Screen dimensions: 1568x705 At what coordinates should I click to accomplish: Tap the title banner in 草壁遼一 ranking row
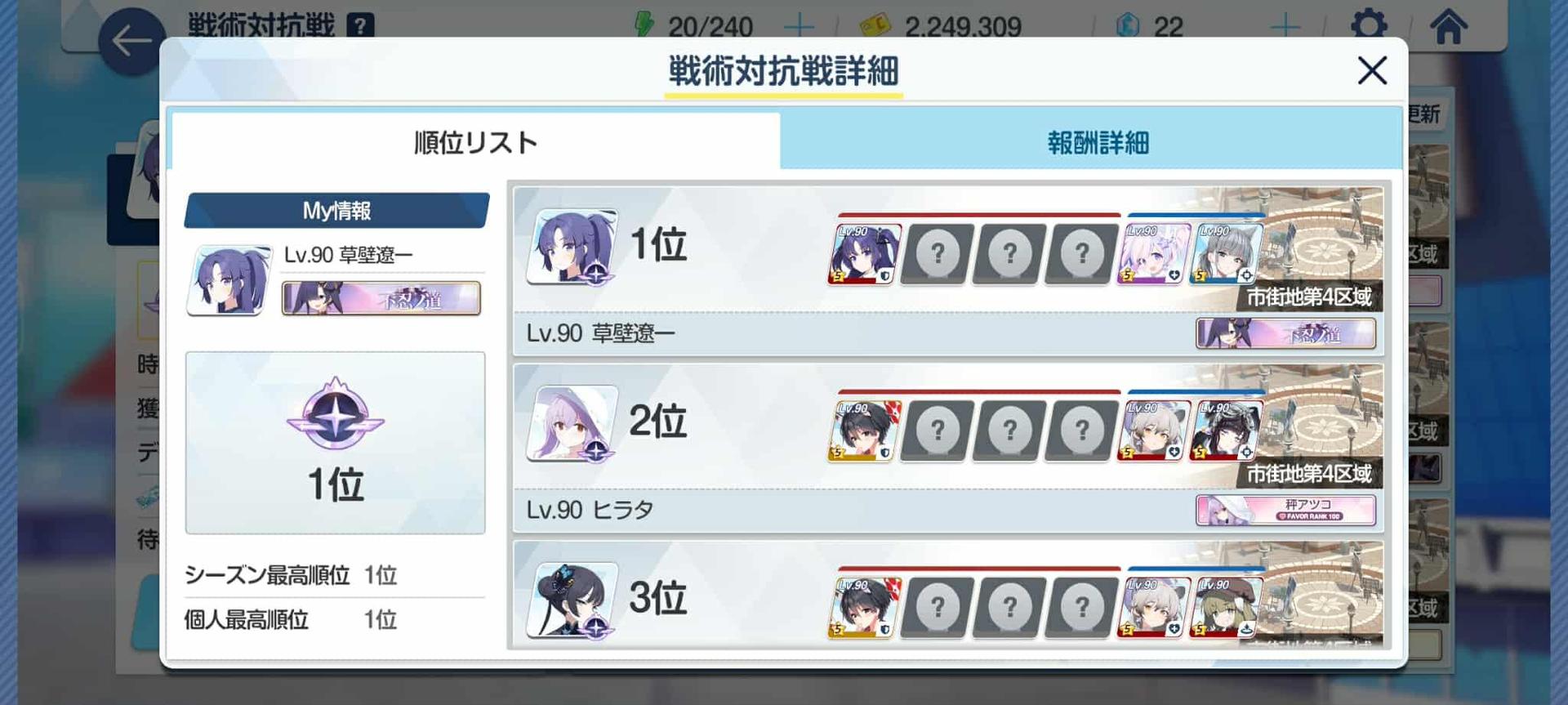tap(1285, 333)
